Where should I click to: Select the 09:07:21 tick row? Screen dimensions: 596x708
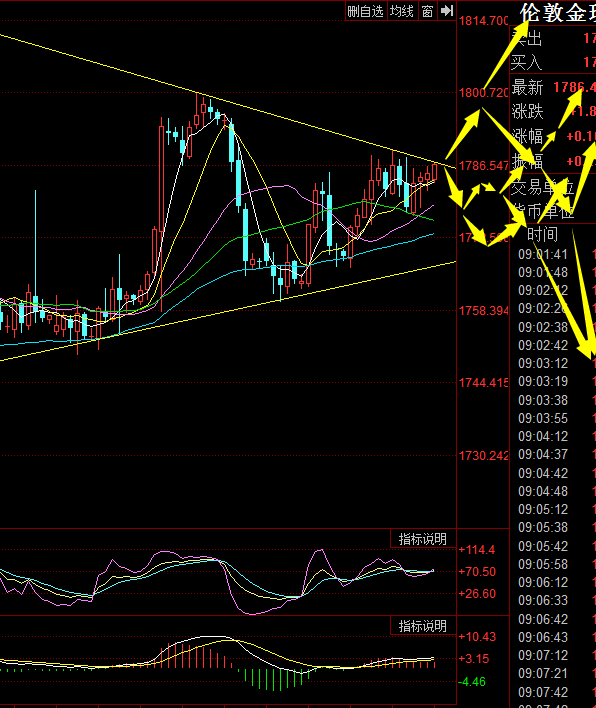pyautogui.click(x=557, y=673)
